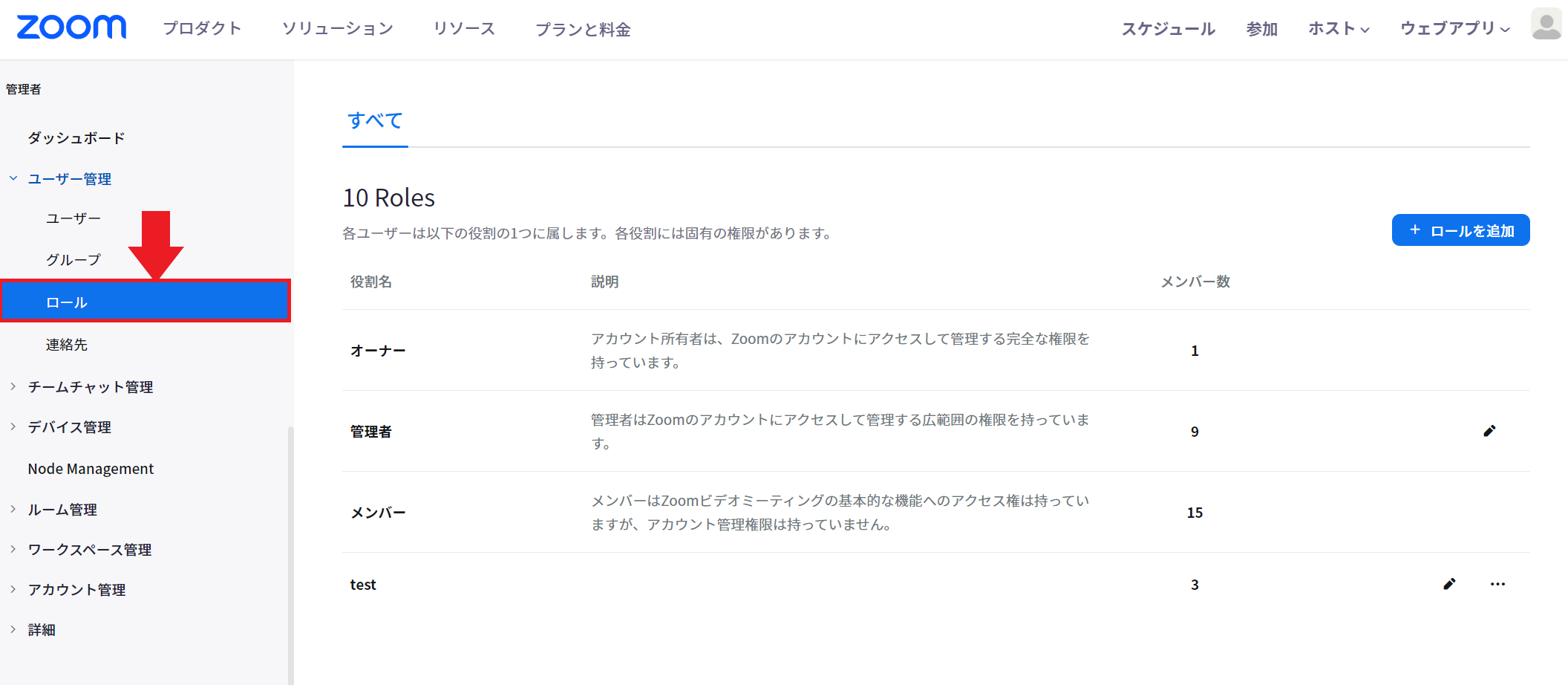
Task: Open ユーザー in sidebar
Action: coord(73,218)
